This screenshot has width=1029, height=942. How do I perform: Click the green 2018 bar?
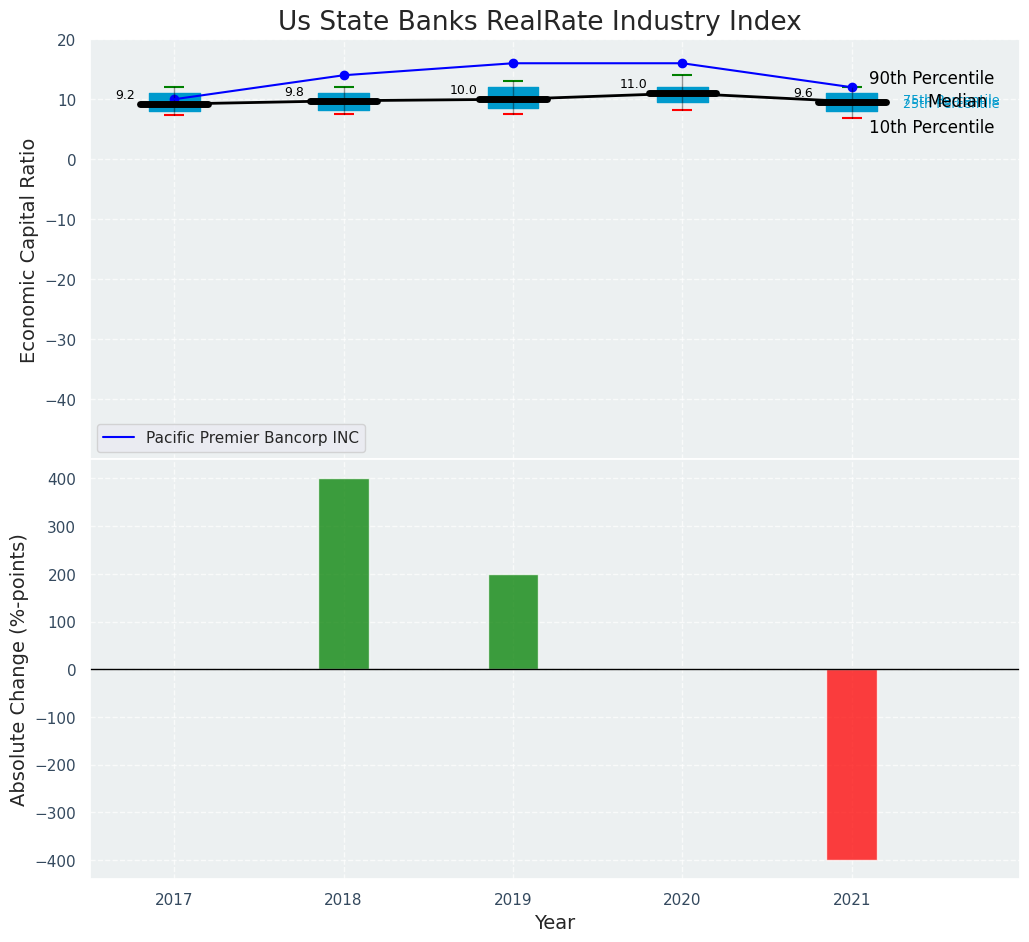click(343, 573)
